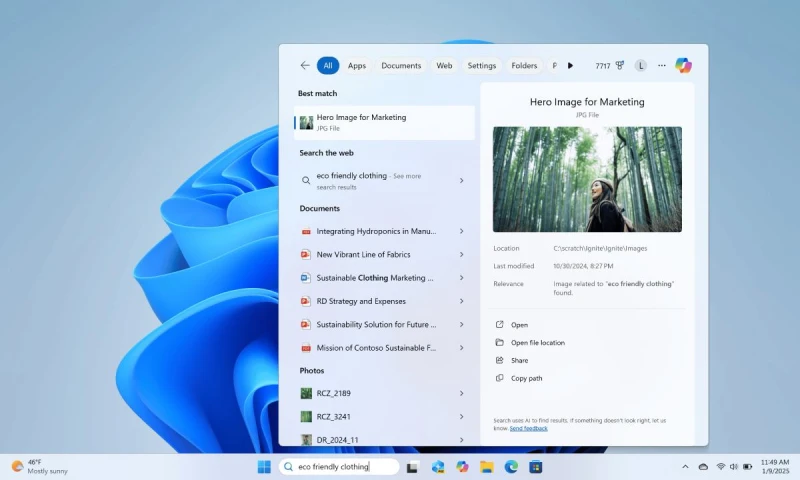Expand chevron for RD Strategy and Expenses
The height and width of the screenshot is (480, 800).
coord(461,301)
